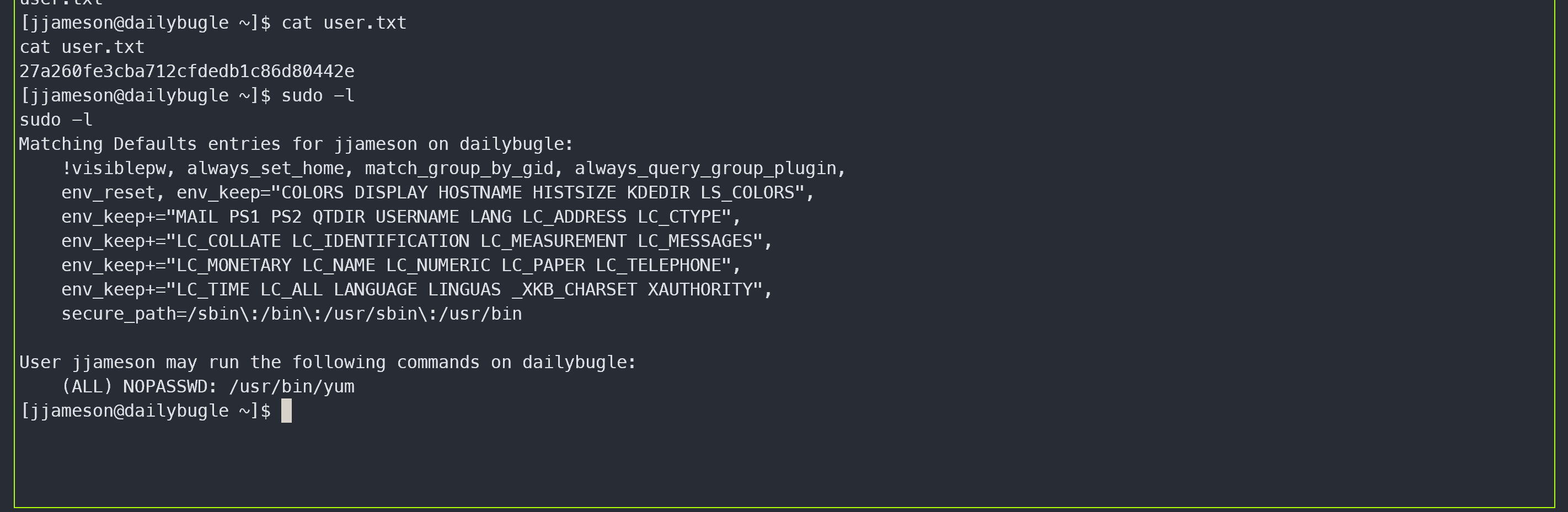
Task: Click the !visiblepw option text
Action: 114,169
